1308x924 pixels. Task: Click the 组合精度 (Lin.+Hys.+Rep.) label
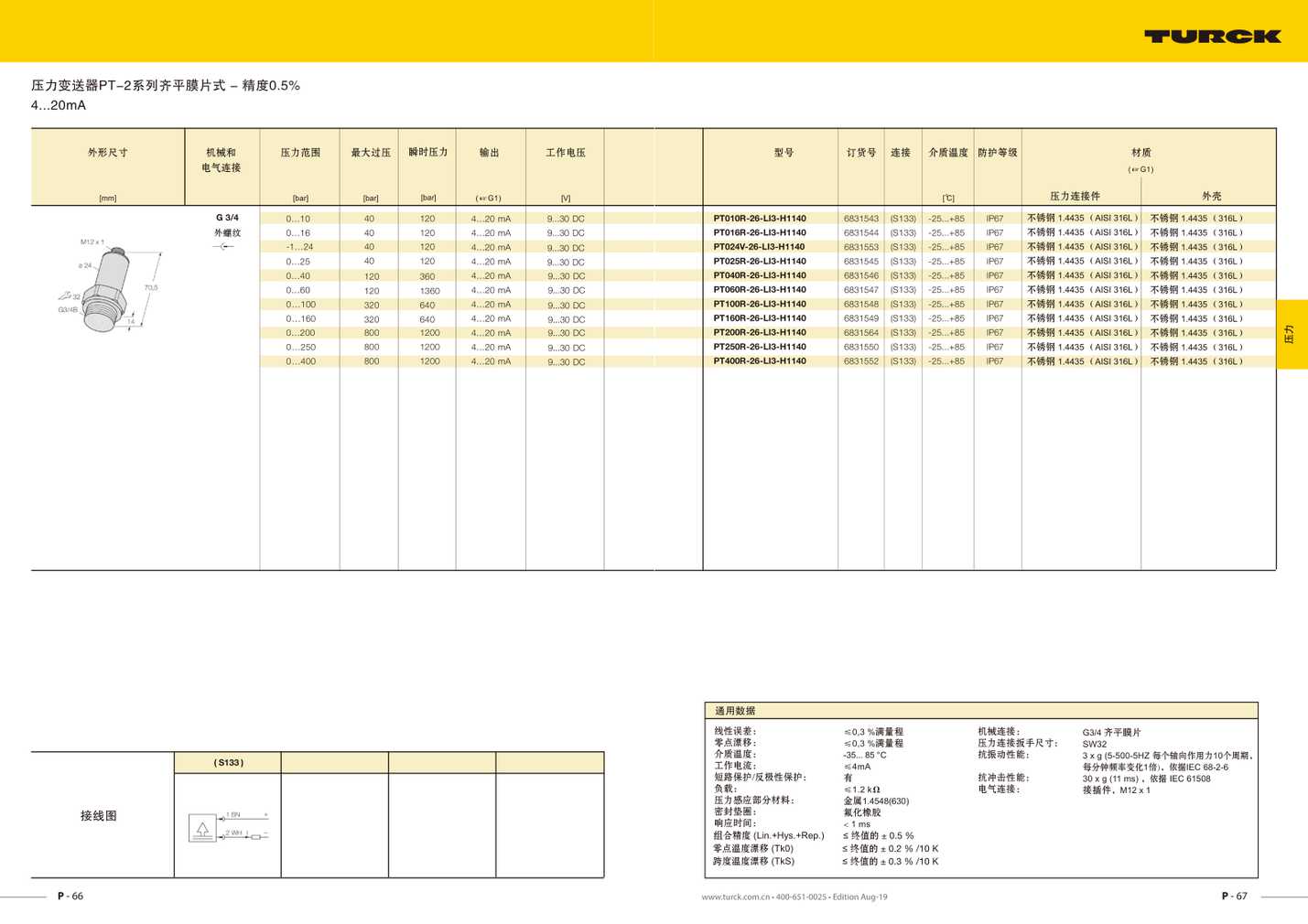click(769, 836)
